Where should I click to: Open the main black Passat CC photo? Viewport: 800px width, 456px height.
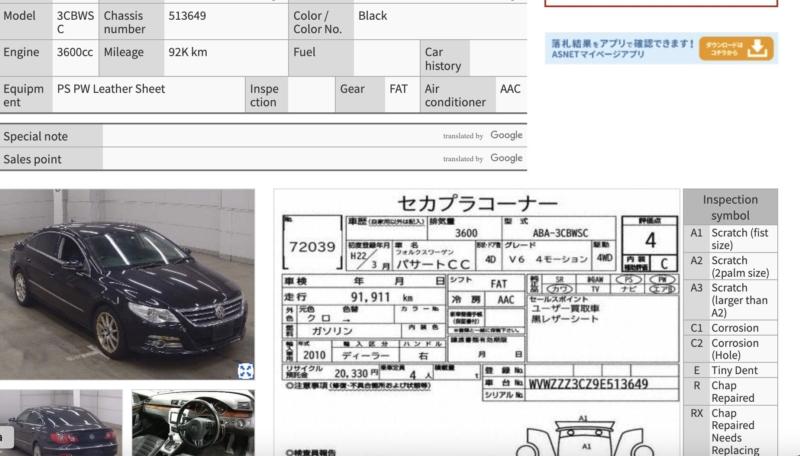click(127, 285)
